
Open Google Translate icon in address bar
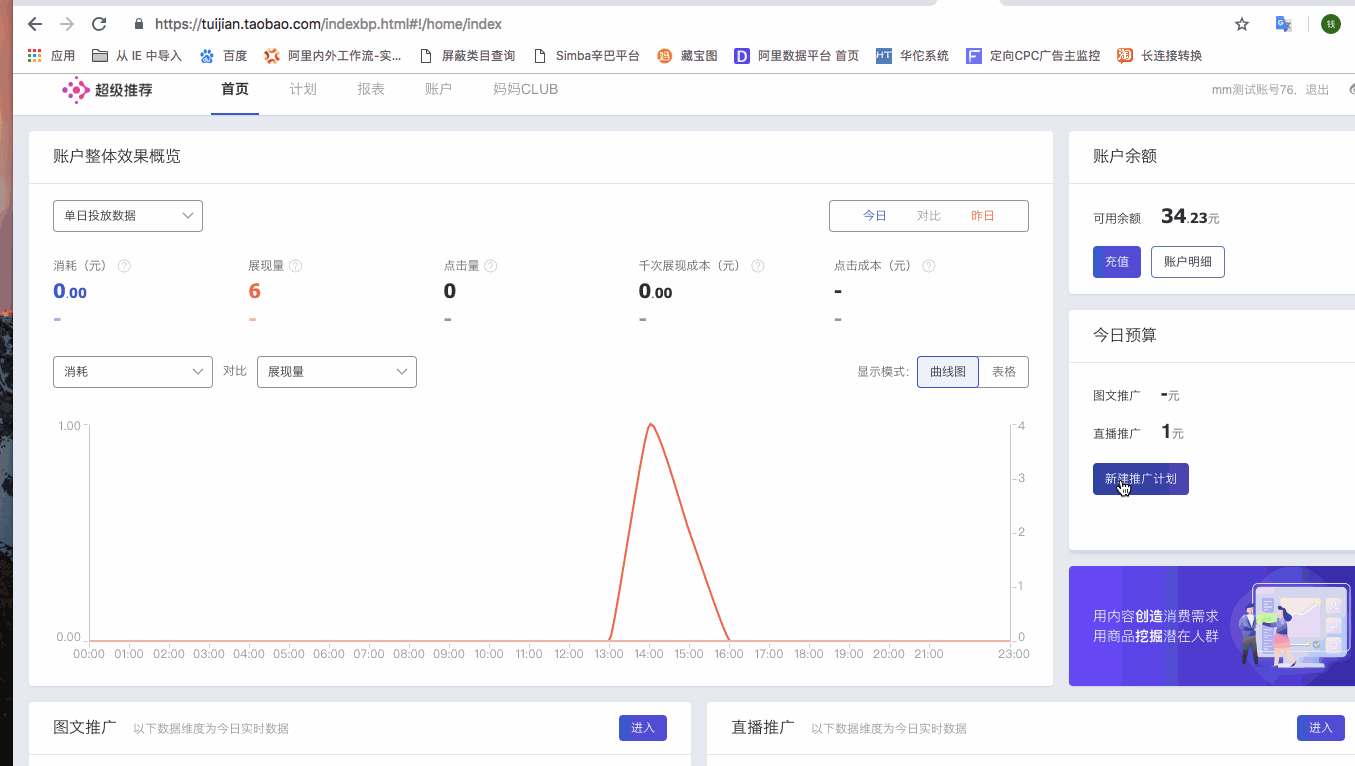pyautogui.click(x=1283, y=23)
